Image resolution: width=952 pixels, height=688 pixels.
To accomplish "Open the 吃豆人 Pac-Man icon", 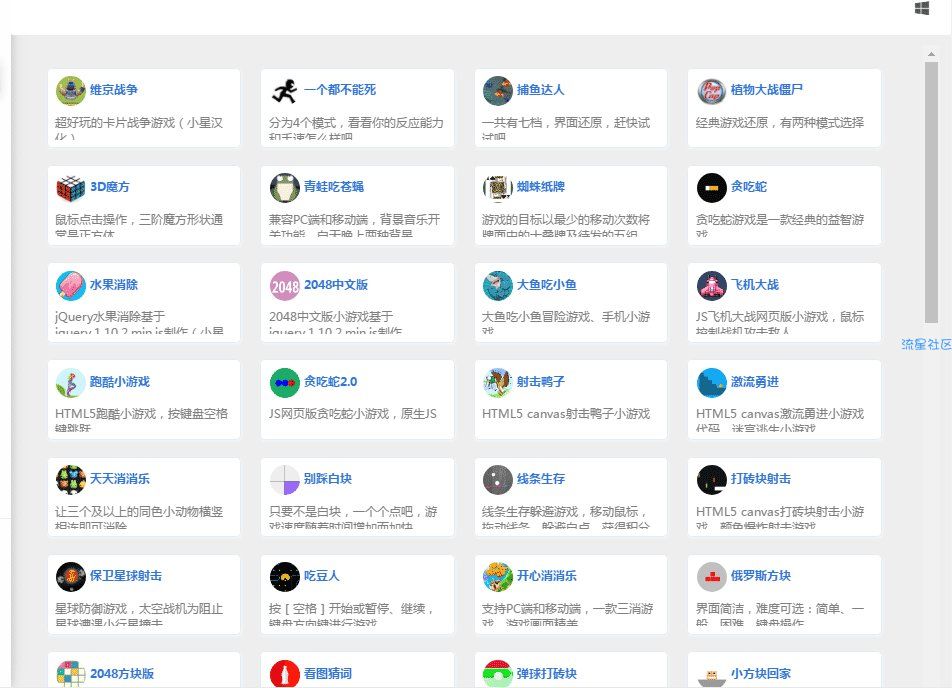I will 285,577.
